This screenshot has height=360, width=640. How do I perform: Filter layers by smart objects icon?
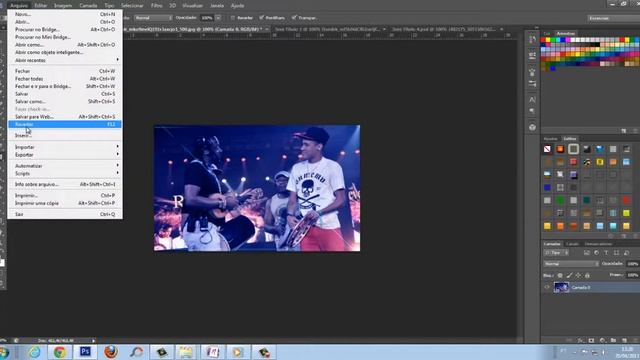pos(627,253)
